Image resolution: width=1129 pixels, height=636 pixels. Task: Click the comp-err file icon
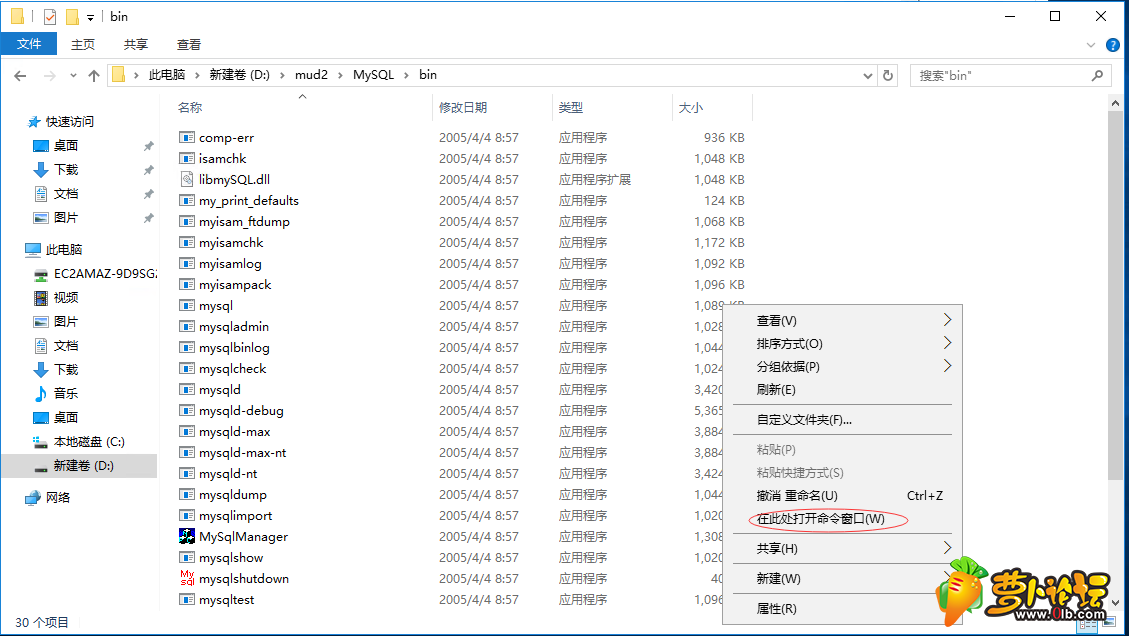tap(186, 138)
